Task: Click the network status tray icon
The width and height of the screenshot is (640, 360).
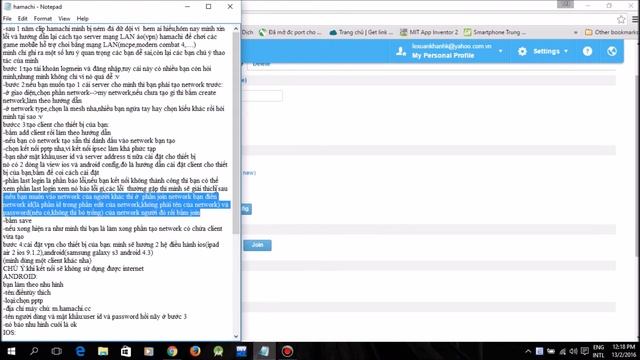Action: point(562,351)
